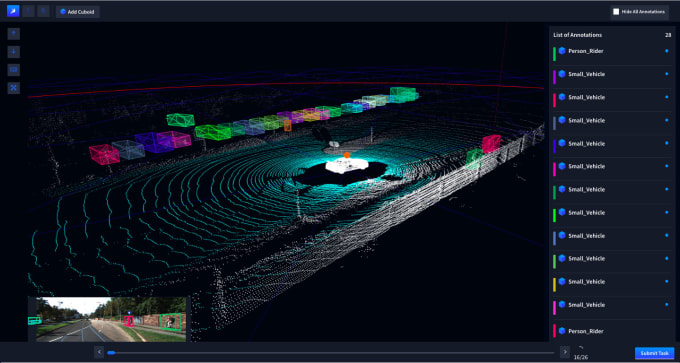Click the frame timeline slider handle
Screen dimensions: 680x363
[111, 353]
